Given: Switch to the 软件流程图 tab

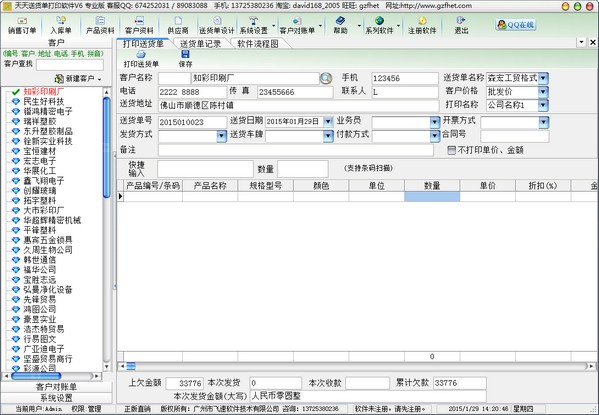Looking at the screenshot, I should (x=257, y=44).
